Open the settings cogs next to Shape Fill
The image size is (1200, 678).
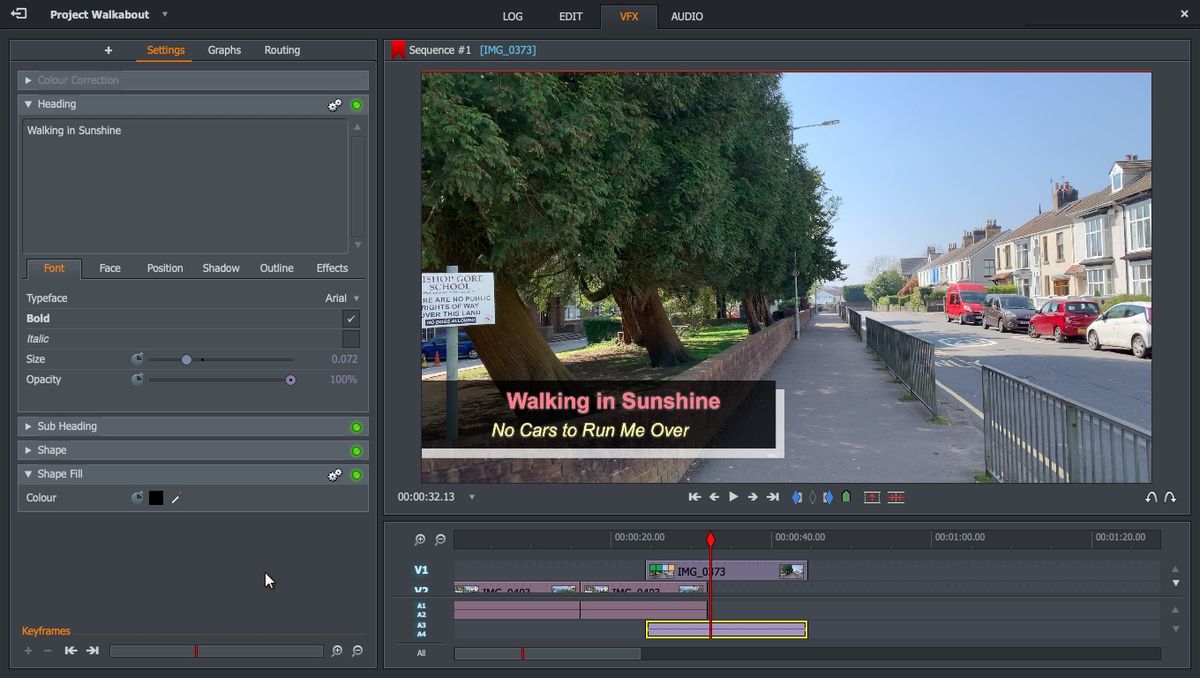335,474
